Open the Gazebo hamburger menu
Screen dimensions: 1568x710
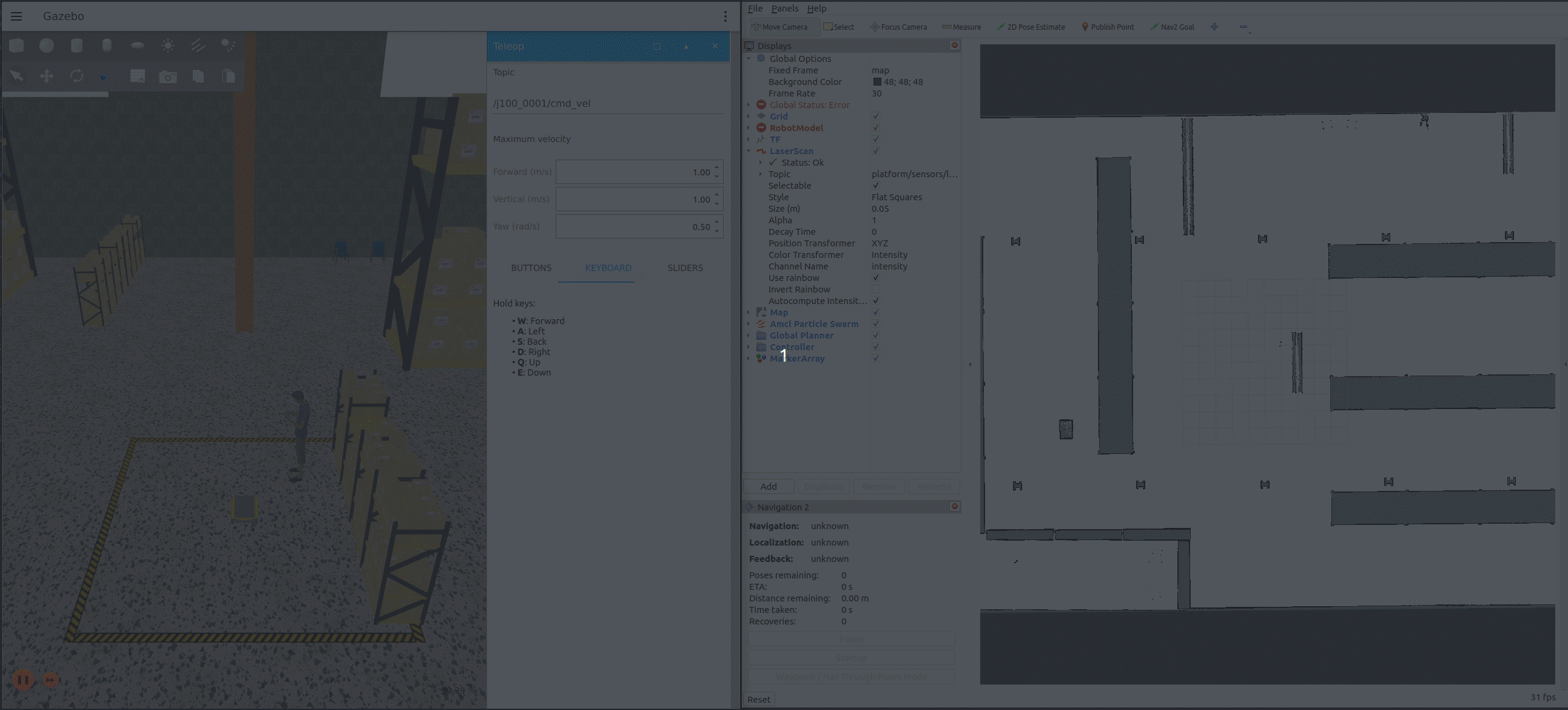[16, 16]
